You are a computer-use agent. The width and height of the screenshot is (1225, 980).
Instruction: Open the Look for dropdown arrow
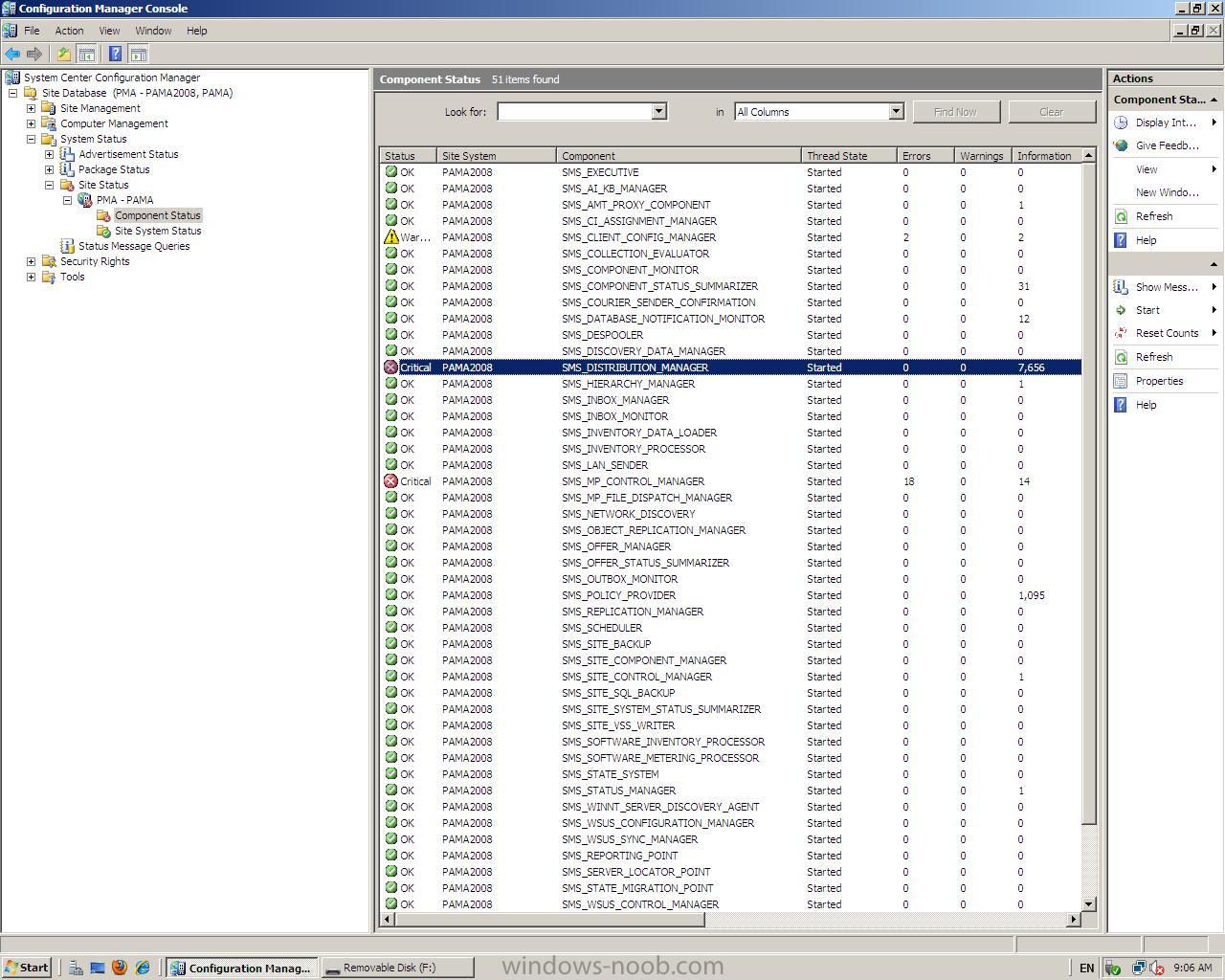coord(658,112)
